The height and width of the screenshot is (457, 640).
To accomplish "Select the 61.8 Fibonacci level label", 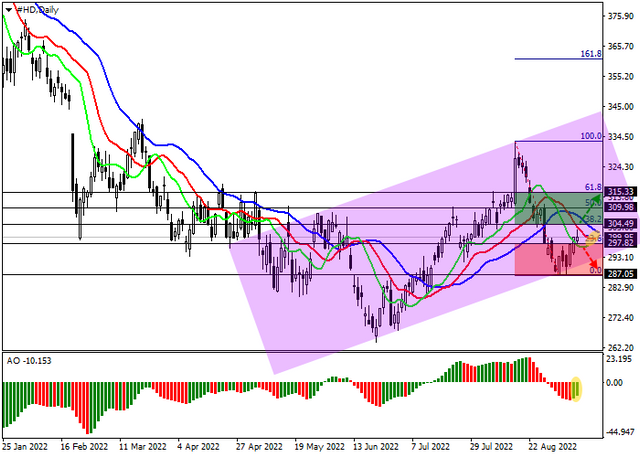I will click(x=593, y=187).
